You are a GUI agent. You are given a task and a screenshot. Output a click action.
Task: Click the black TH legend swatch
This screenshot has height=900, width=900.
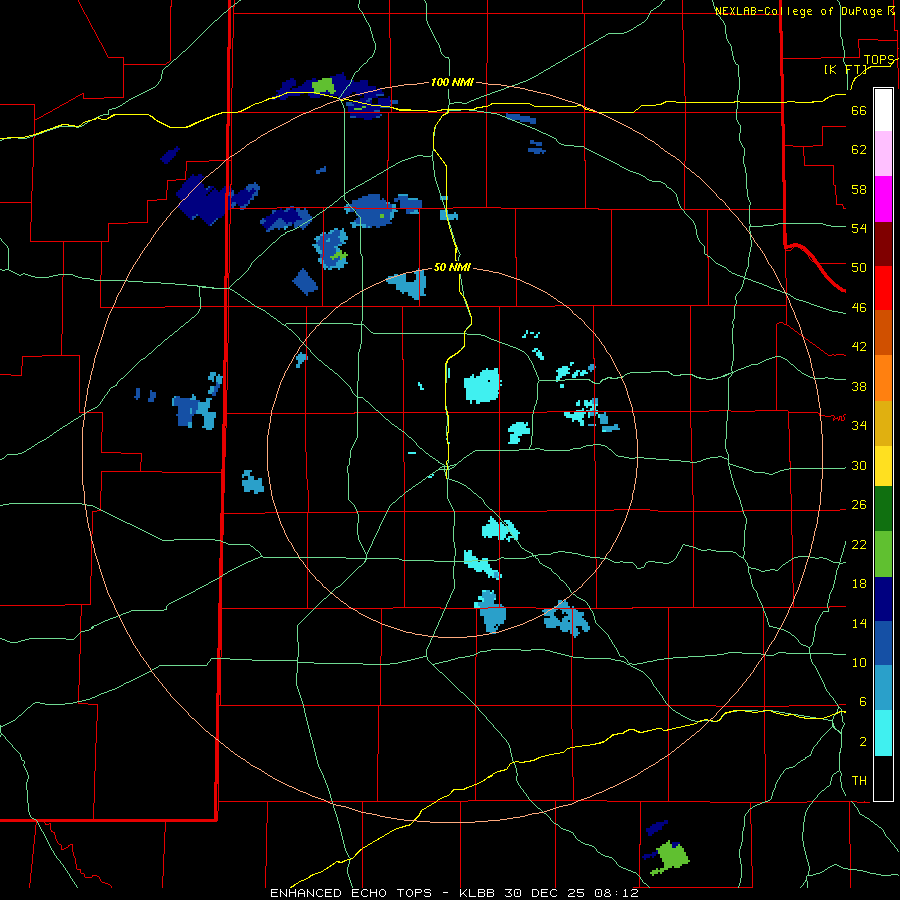[x=883, y=778]
